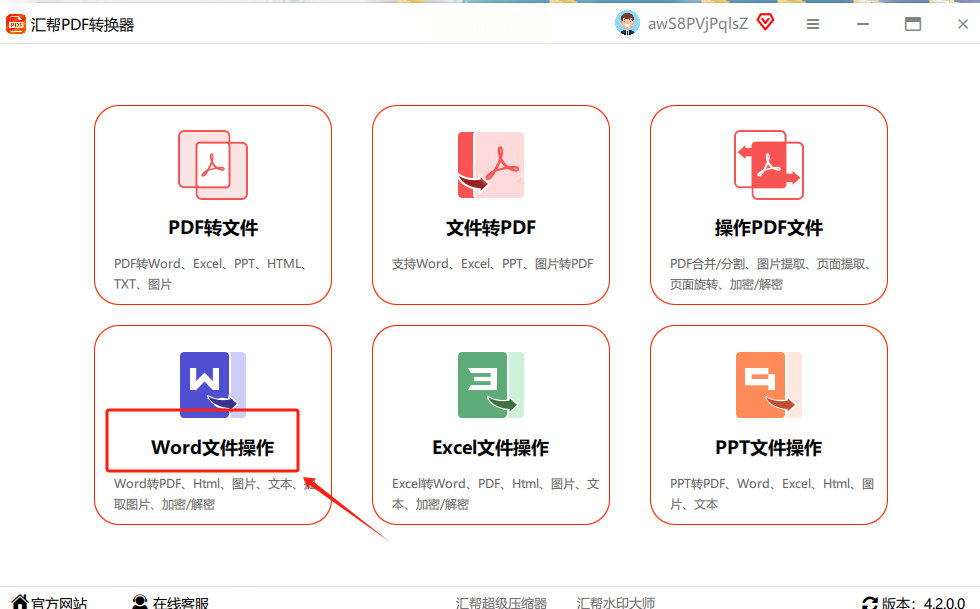Open Word文件操作 title
The image size is (980, 609).
(x=212, y=448)
